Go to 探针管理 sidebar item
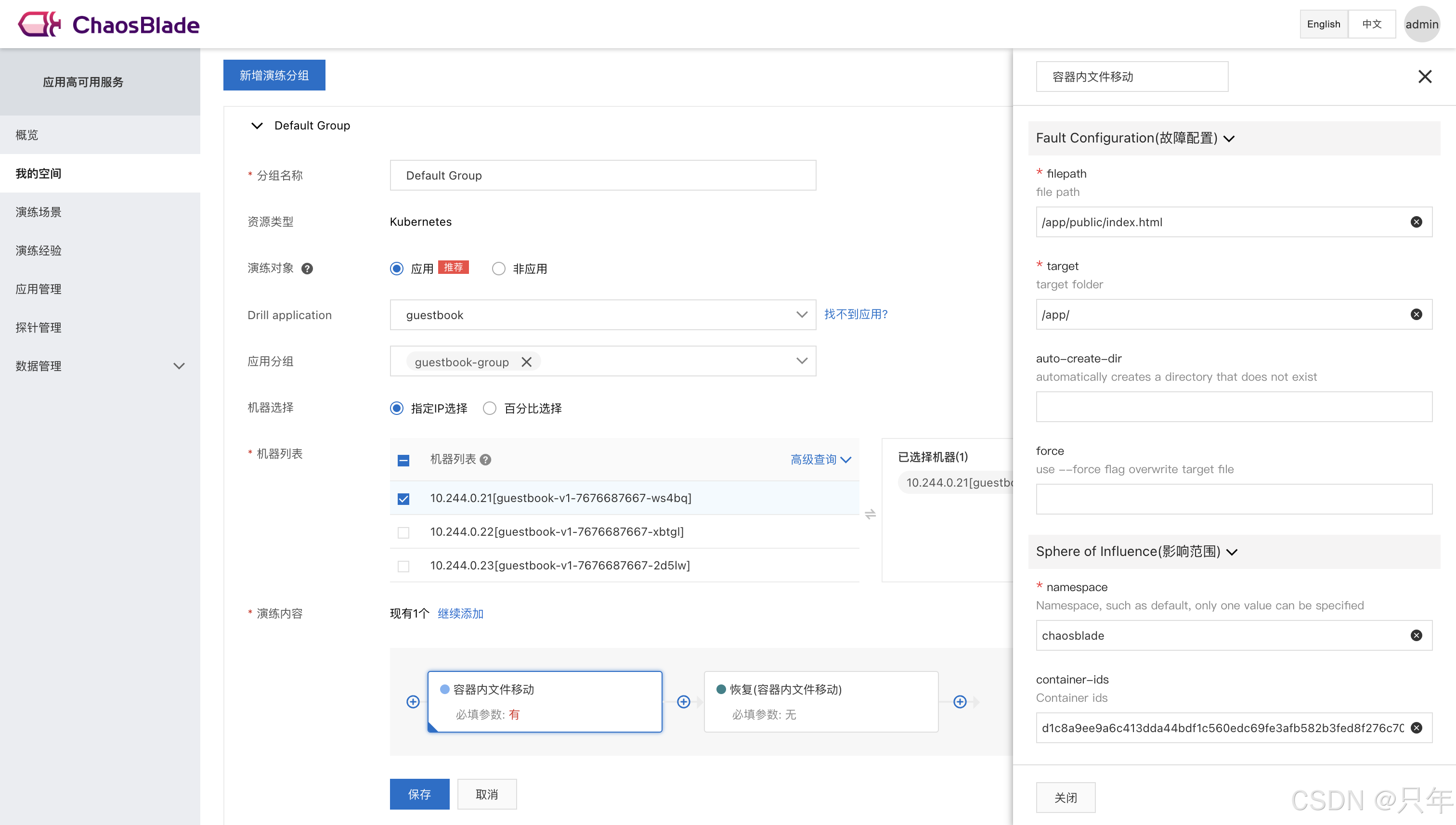 (x=39, y=327)
